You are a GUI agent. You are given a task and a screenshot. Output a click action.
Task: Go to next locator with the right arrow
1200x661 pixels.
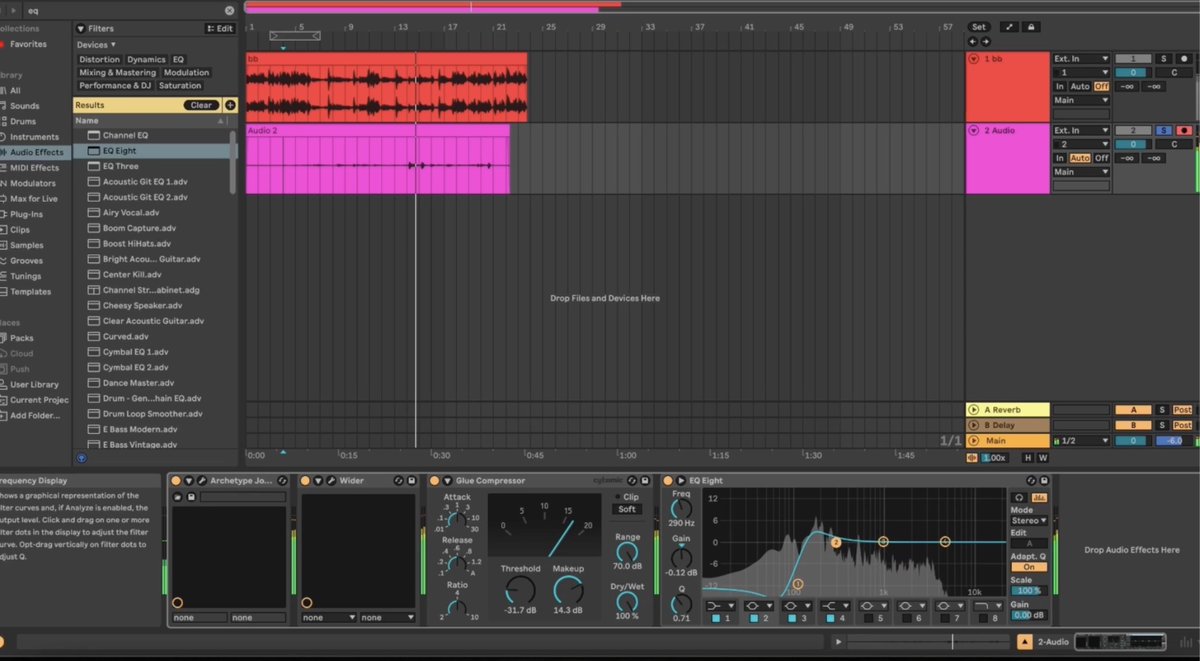[985, 42]
